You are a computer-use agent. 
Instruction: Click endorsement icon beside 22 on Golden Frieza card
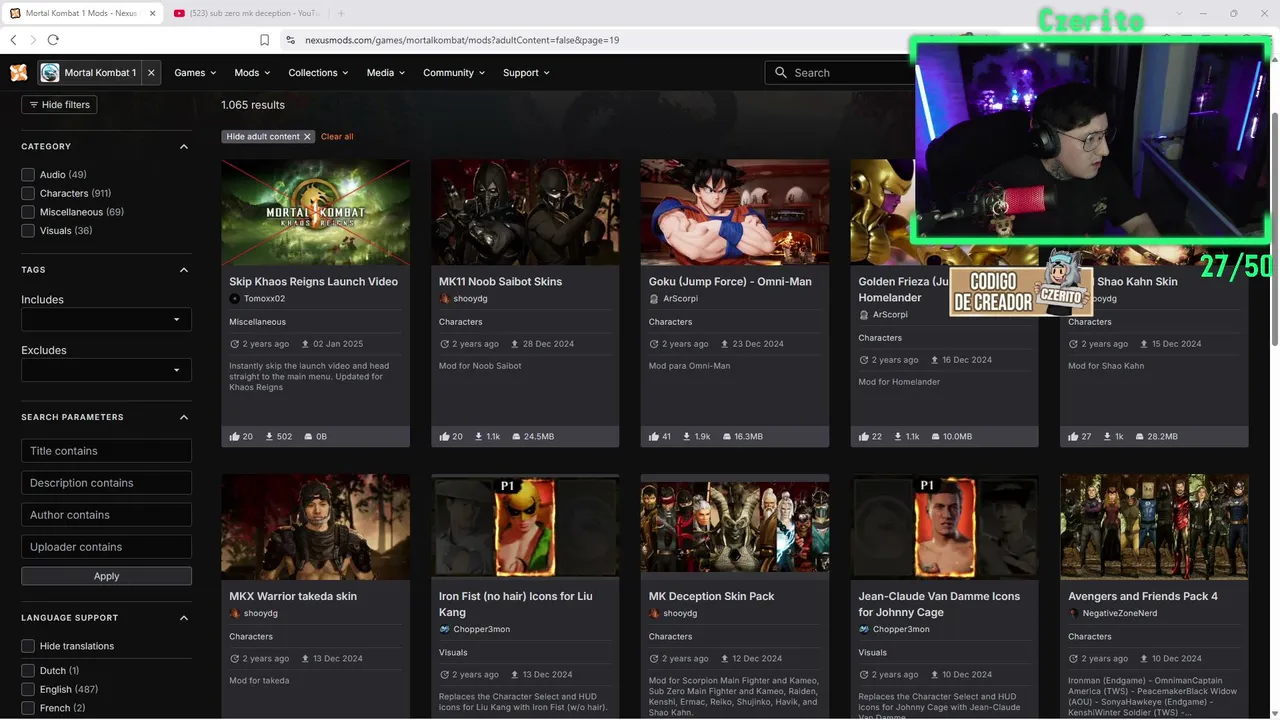point(865,437)
